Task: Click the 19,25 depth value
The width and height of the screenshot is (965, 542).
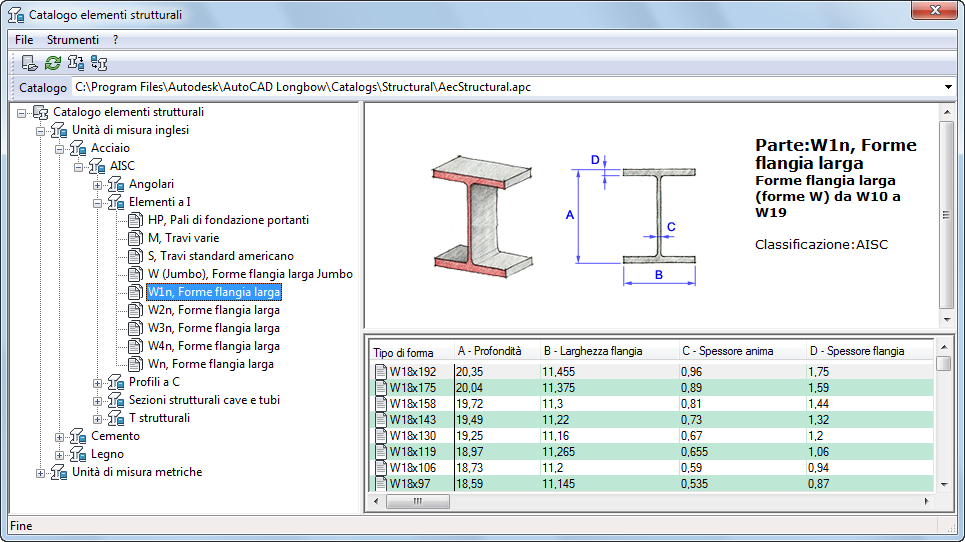Action: [469, 436]
